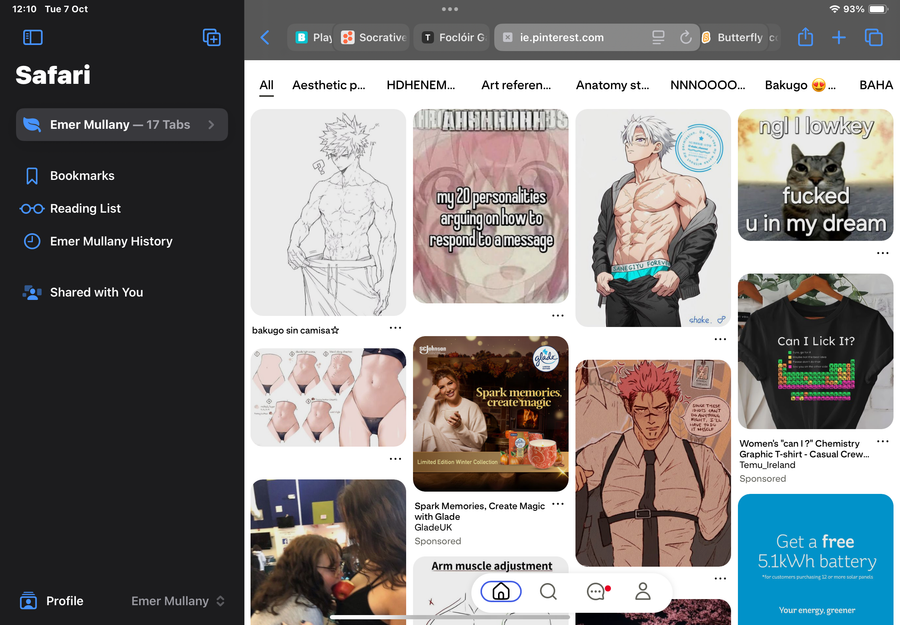Viewport: 900px width, 625px height.
Task: Select Aesthetic p... board filter
Action: click(x=328, y=85)
